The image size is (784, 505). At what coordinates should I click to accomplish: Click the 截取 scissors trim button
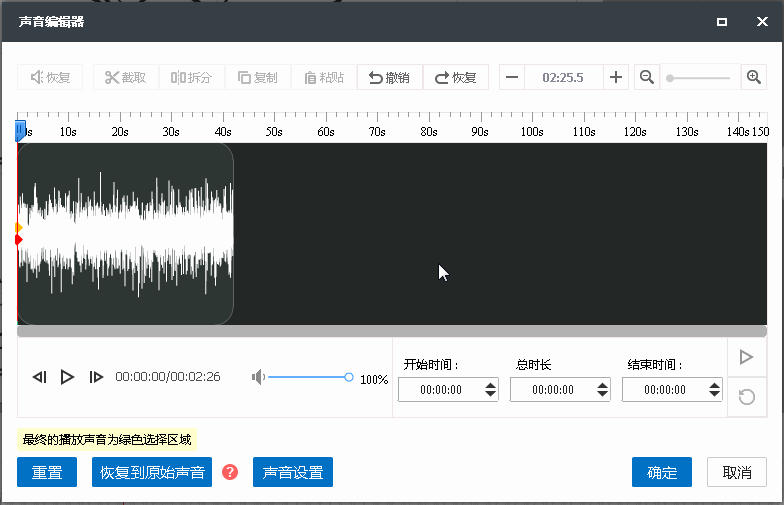126,78
